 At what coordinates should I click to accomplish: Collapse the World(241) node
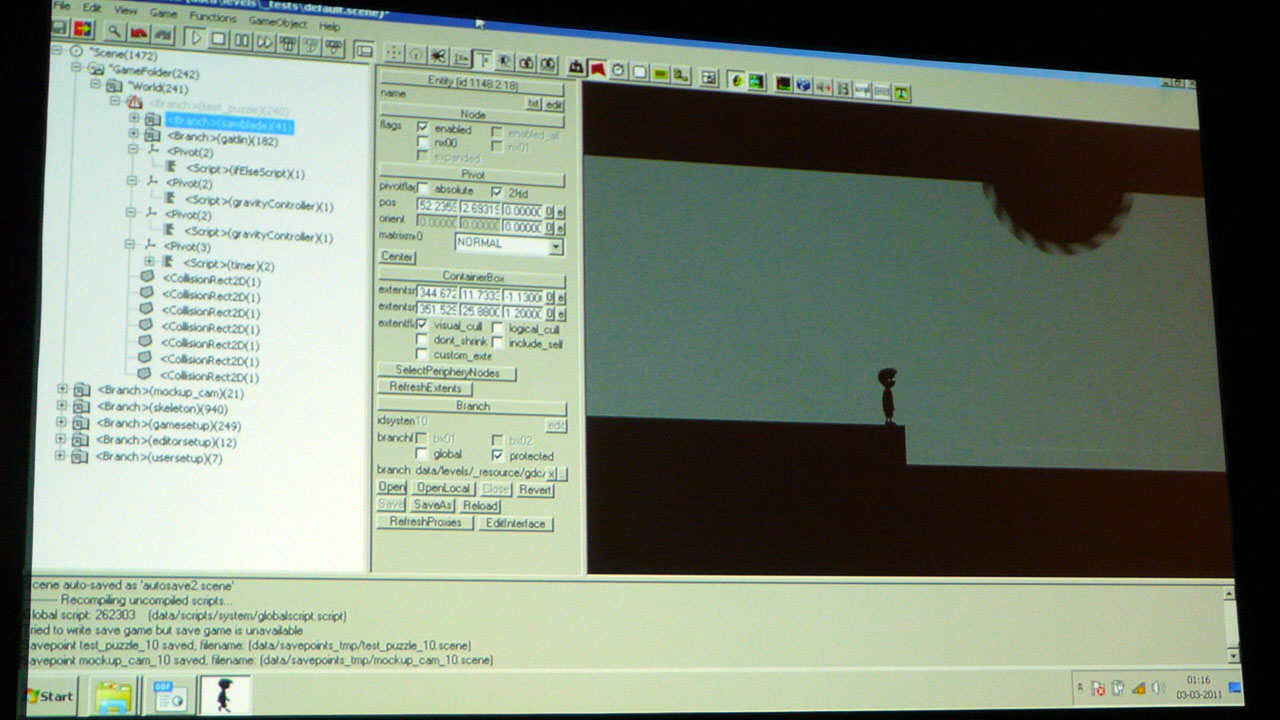coord(96,85)
